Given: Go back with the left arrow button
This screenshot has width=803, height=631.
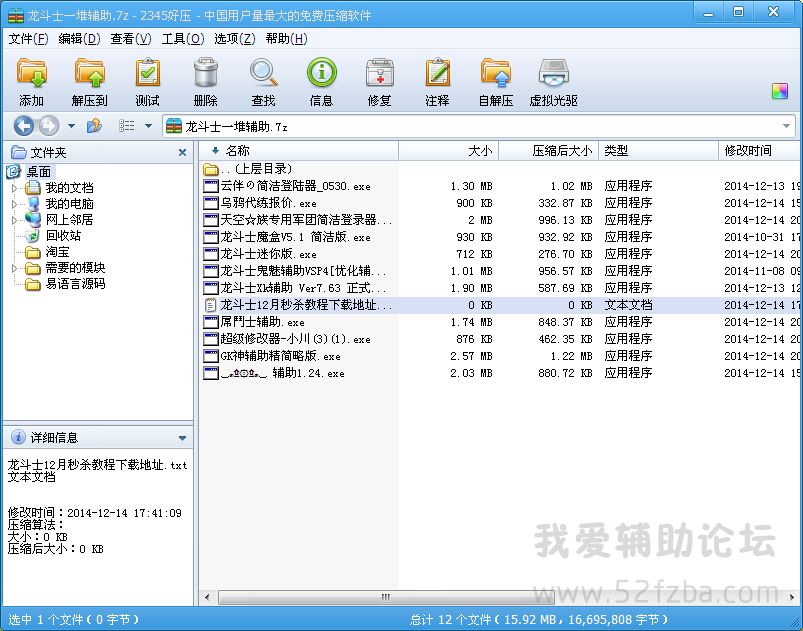Looking at the screenshot, I should click(24, 126).
